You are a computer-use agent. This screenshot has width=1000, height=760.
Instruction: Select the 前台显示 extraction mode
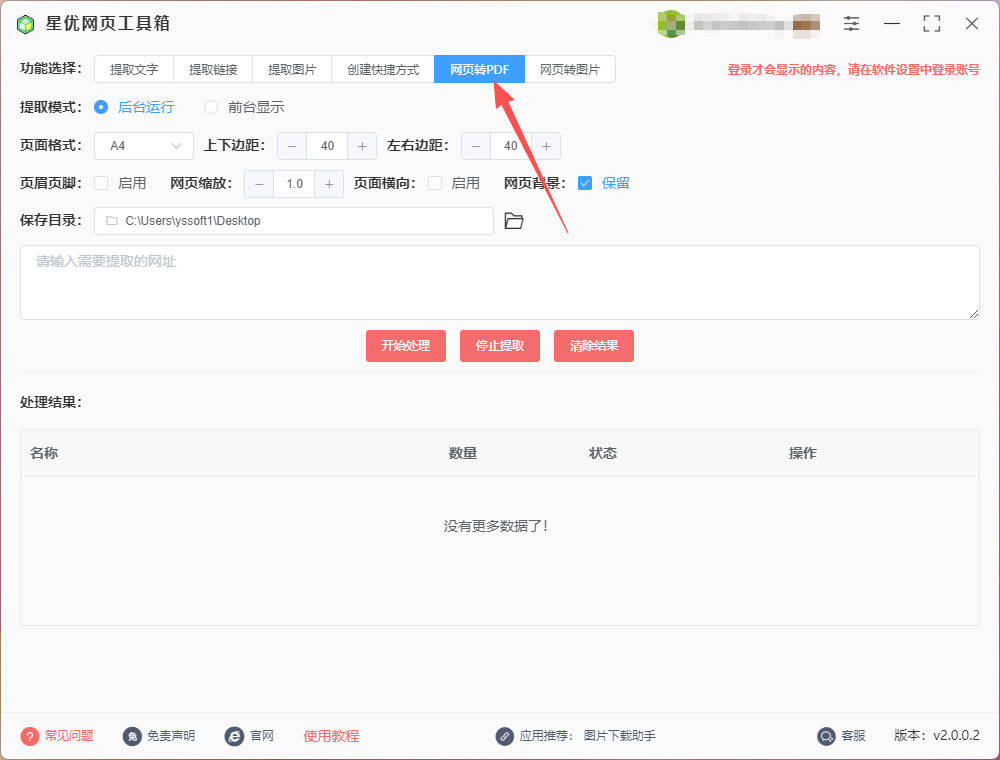pyautogui.click(x=211, y=107)
